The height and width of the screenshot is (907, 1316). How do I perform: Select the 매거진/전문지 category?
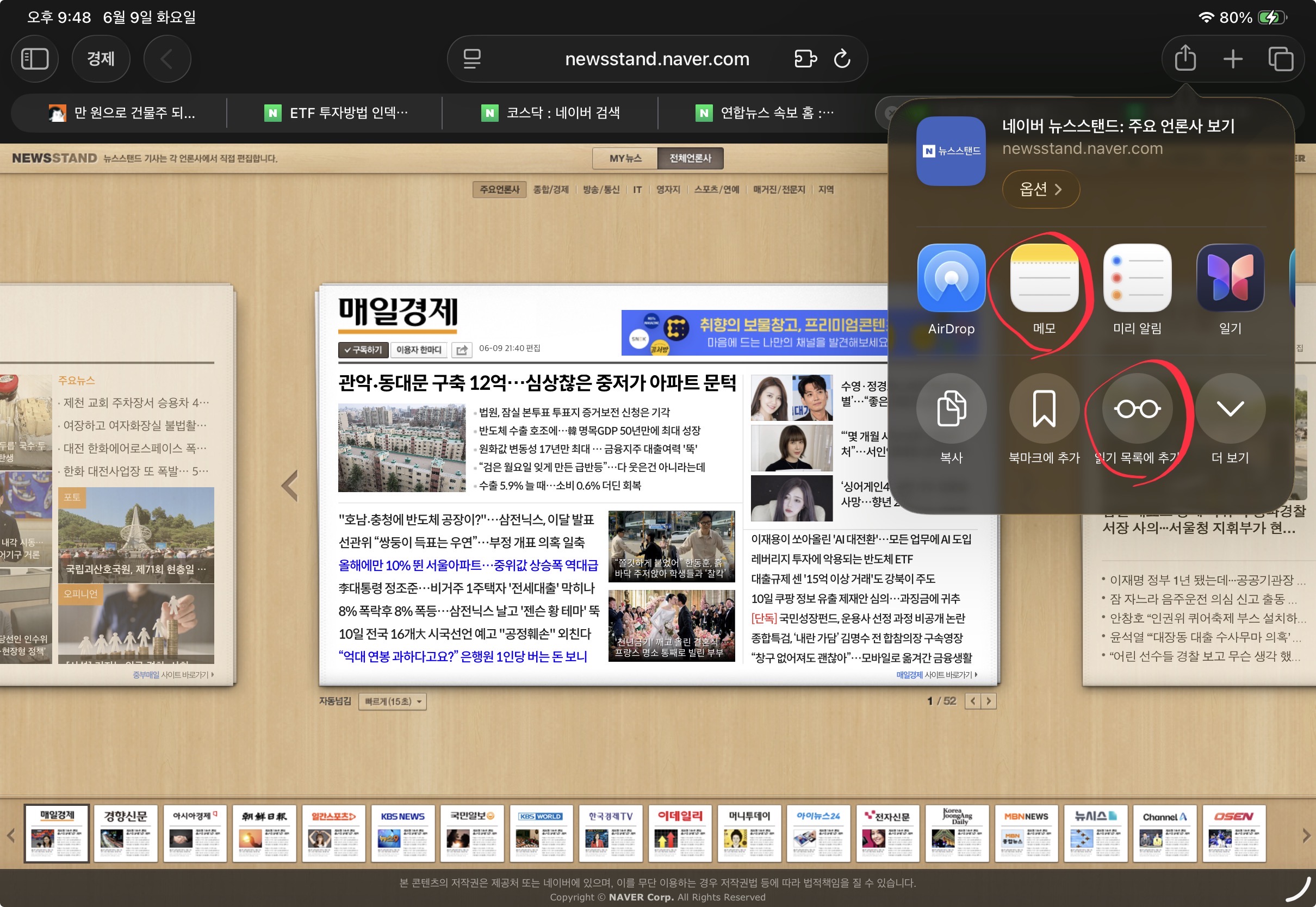(779, 190)
